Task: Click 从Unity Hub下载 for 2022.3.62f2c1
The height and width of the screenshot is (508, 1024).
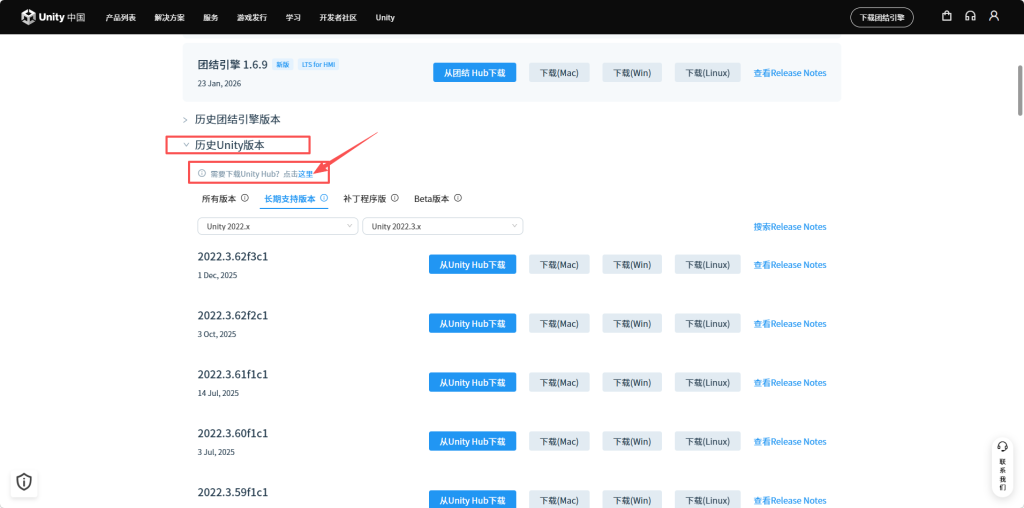Action: (472, 323)
